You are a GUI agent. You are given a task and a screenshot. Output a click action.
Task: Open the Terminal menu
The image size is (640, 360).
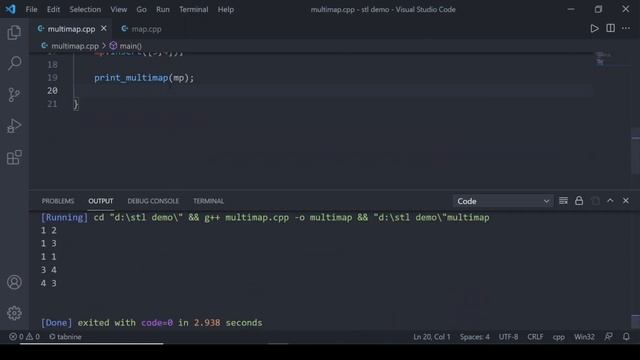(x=193, y=9)
